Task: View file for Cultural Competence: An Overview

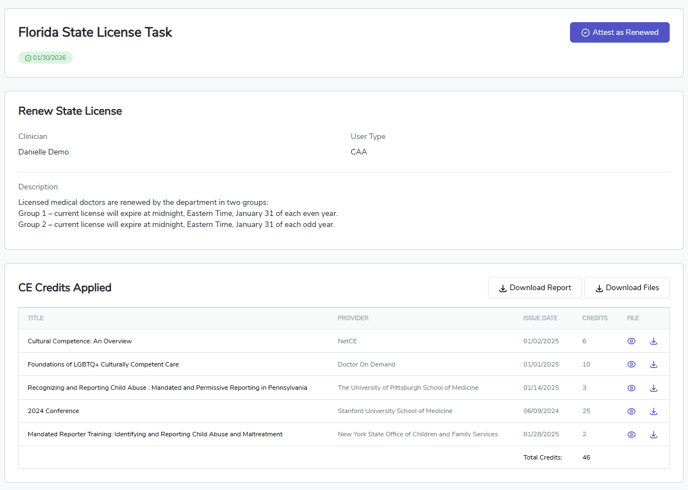Action: 631,341
